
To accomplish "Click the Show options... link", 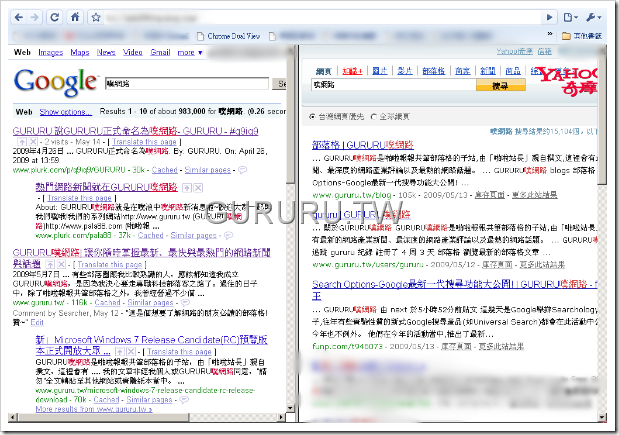I will coord(66,112).
